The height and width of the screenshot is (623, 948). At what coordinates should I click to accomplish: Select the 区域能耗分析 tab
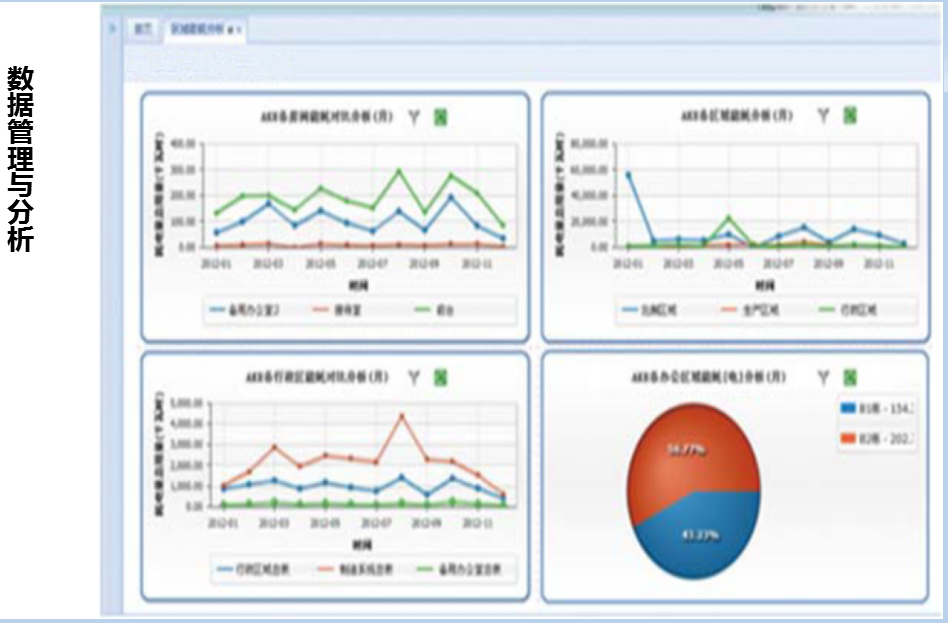197,30
